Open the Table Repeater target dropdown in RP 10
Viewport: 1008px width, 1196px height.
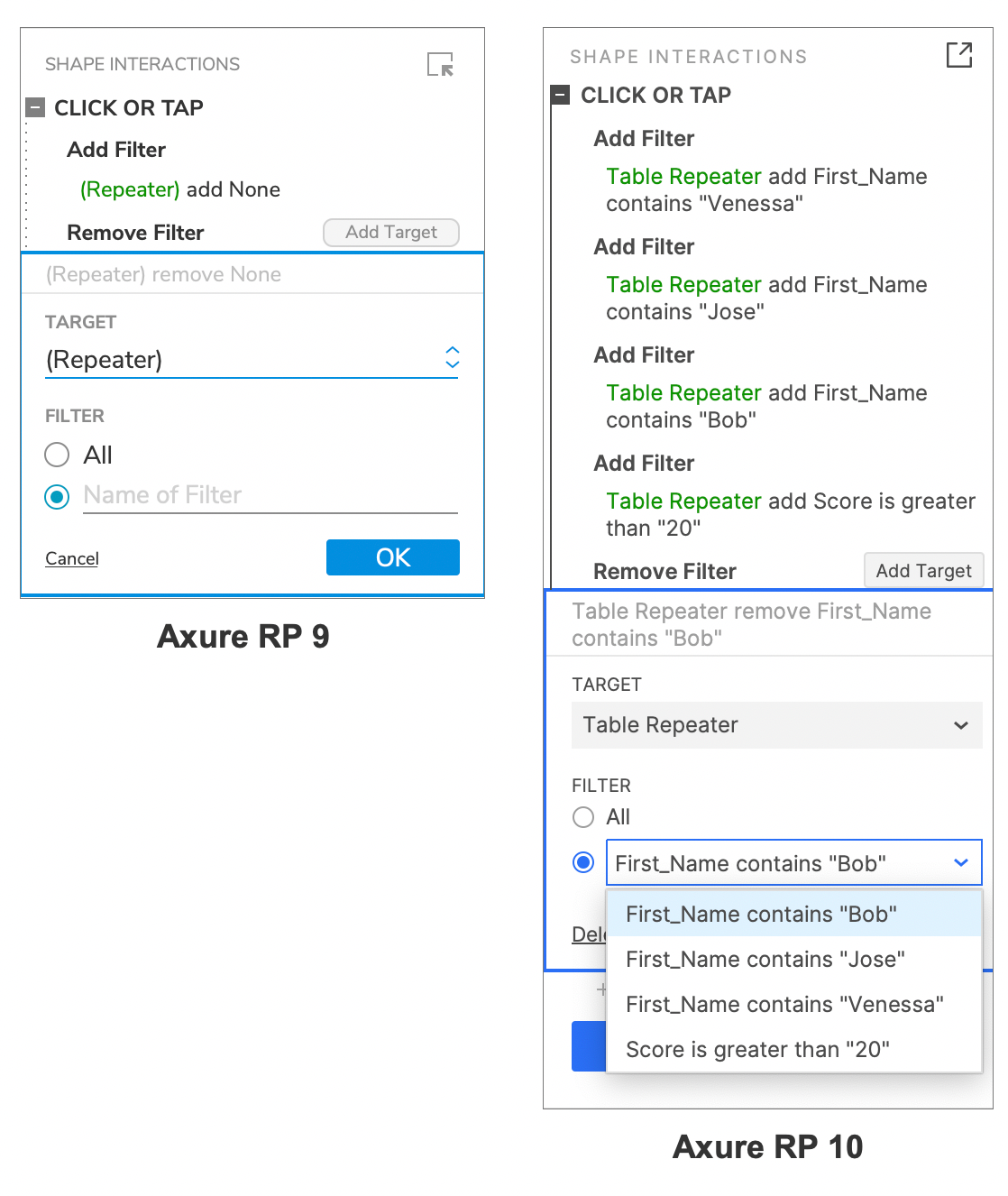coord(776,725)
